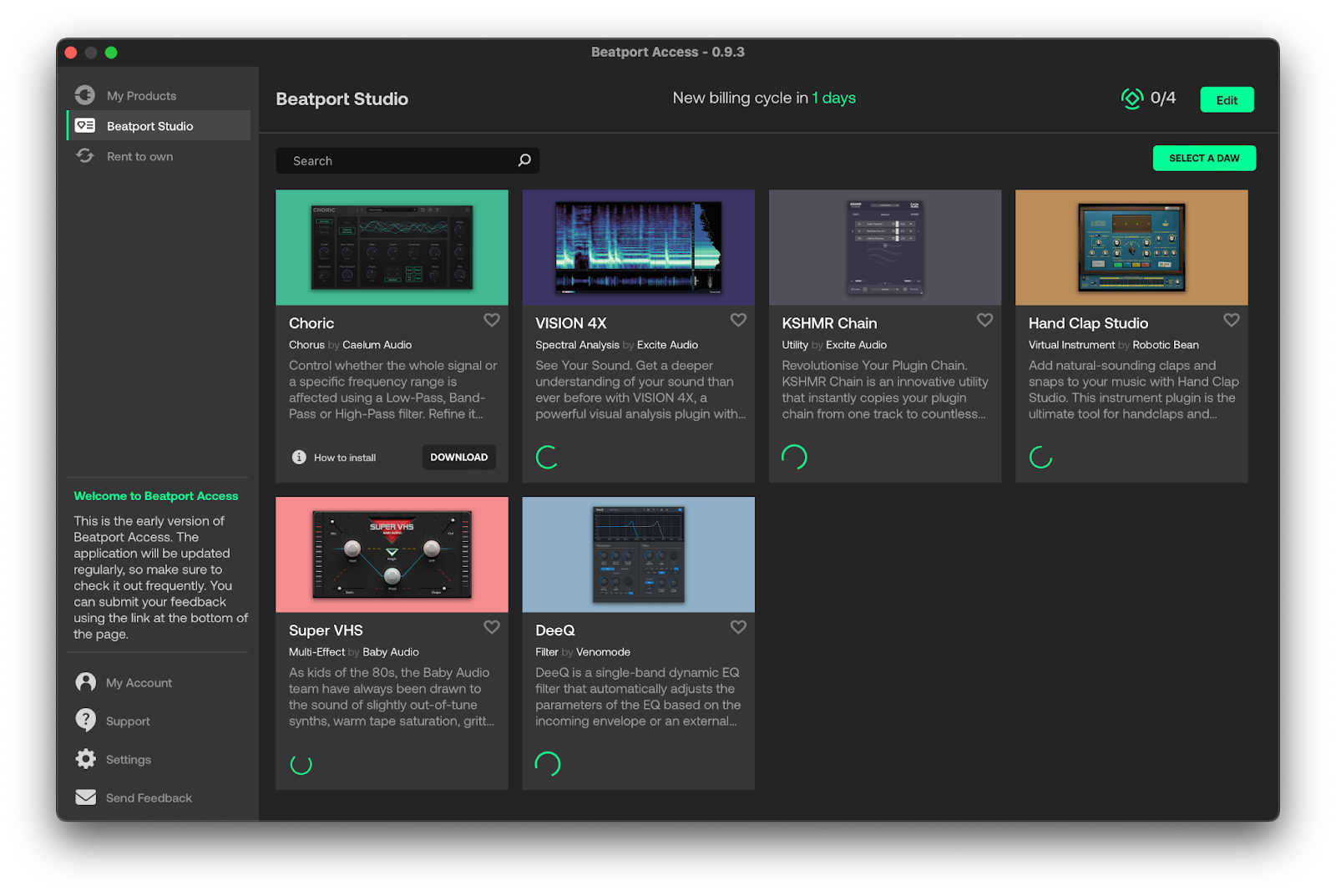This screenshot has width=1336, height=896.
Task: Click the Edit subscription button
Action: [x=1226, y=99]
